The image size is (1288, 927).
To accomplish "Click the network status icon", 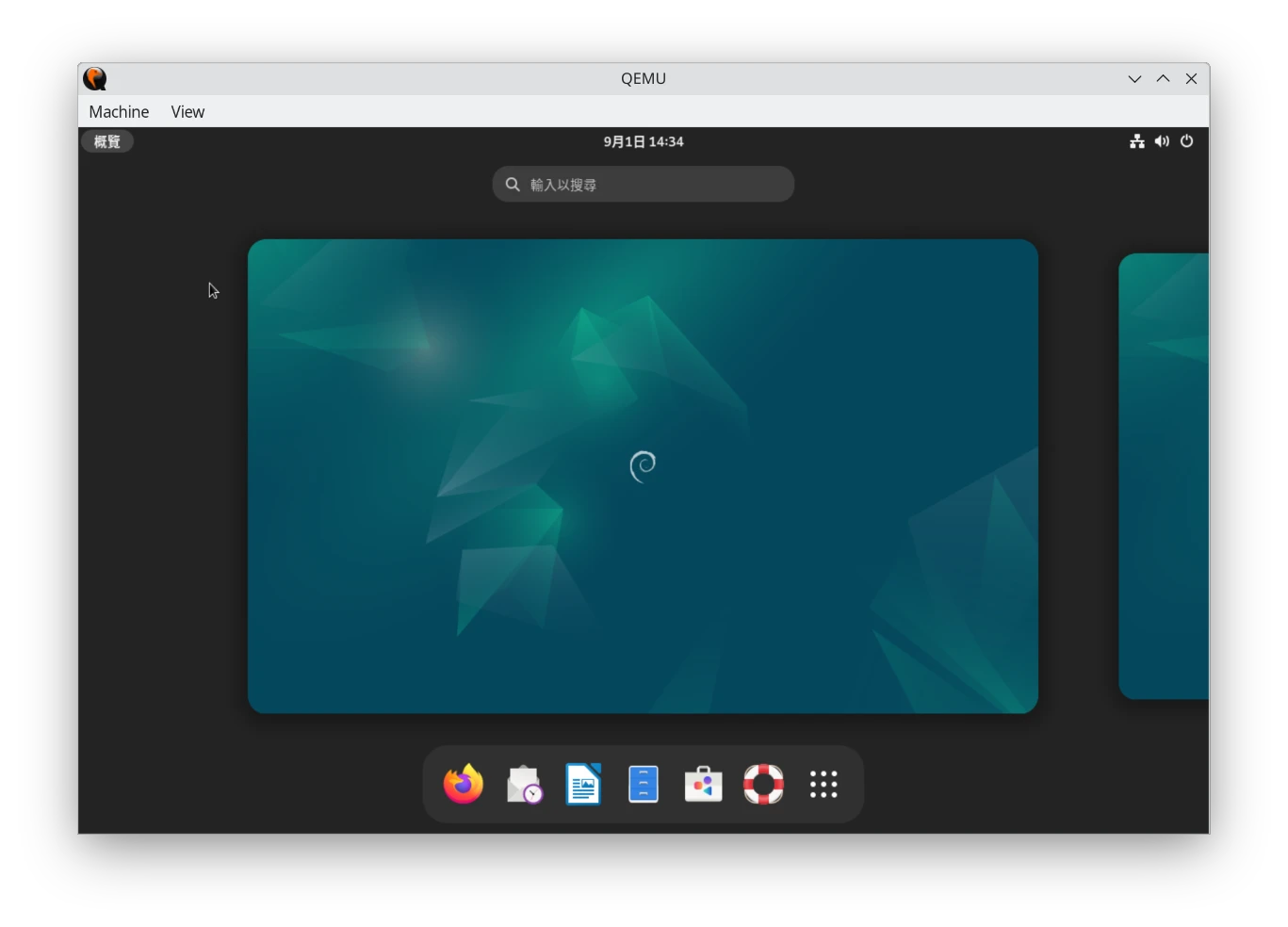I will point(1137,141).
